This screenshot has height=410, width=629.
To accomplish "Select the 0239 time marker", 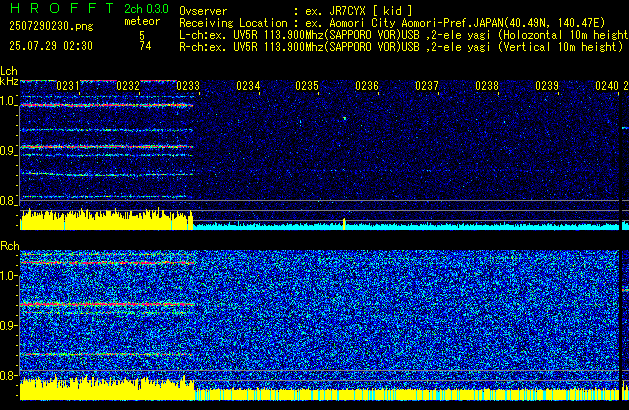I will coord(547,86).
